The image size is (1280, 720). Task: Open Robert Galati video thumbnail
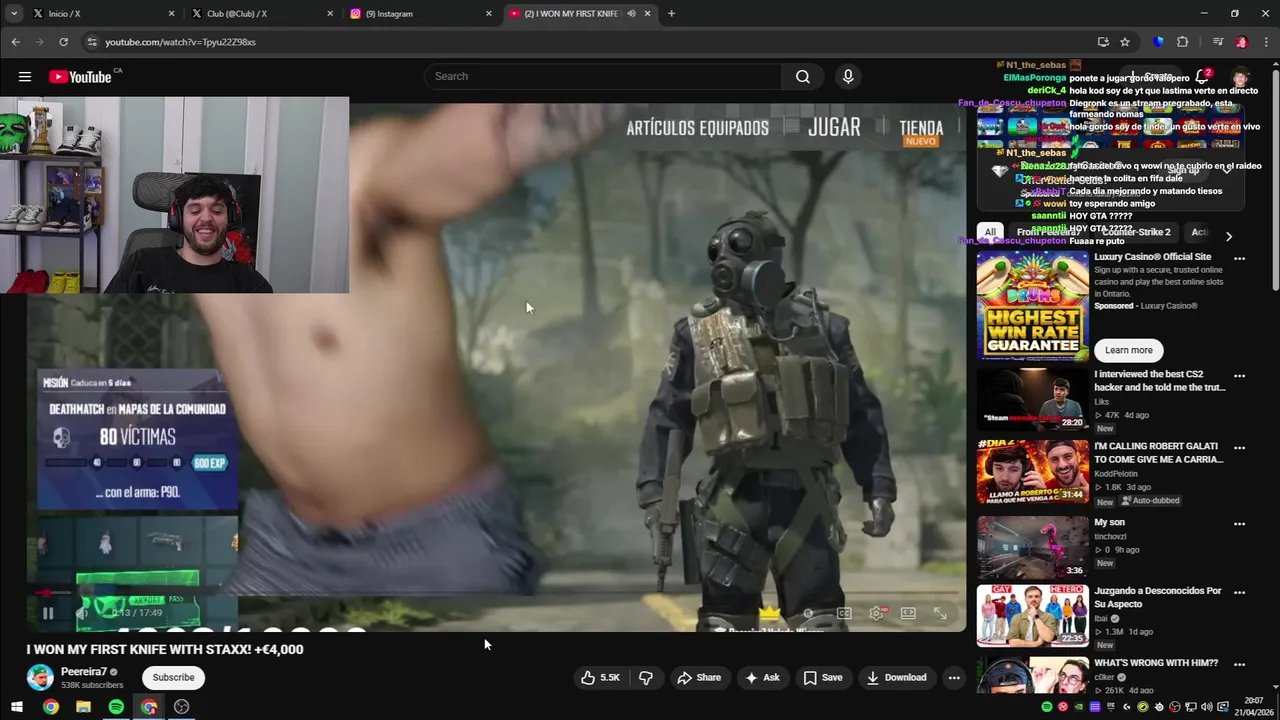point(1033,471)
